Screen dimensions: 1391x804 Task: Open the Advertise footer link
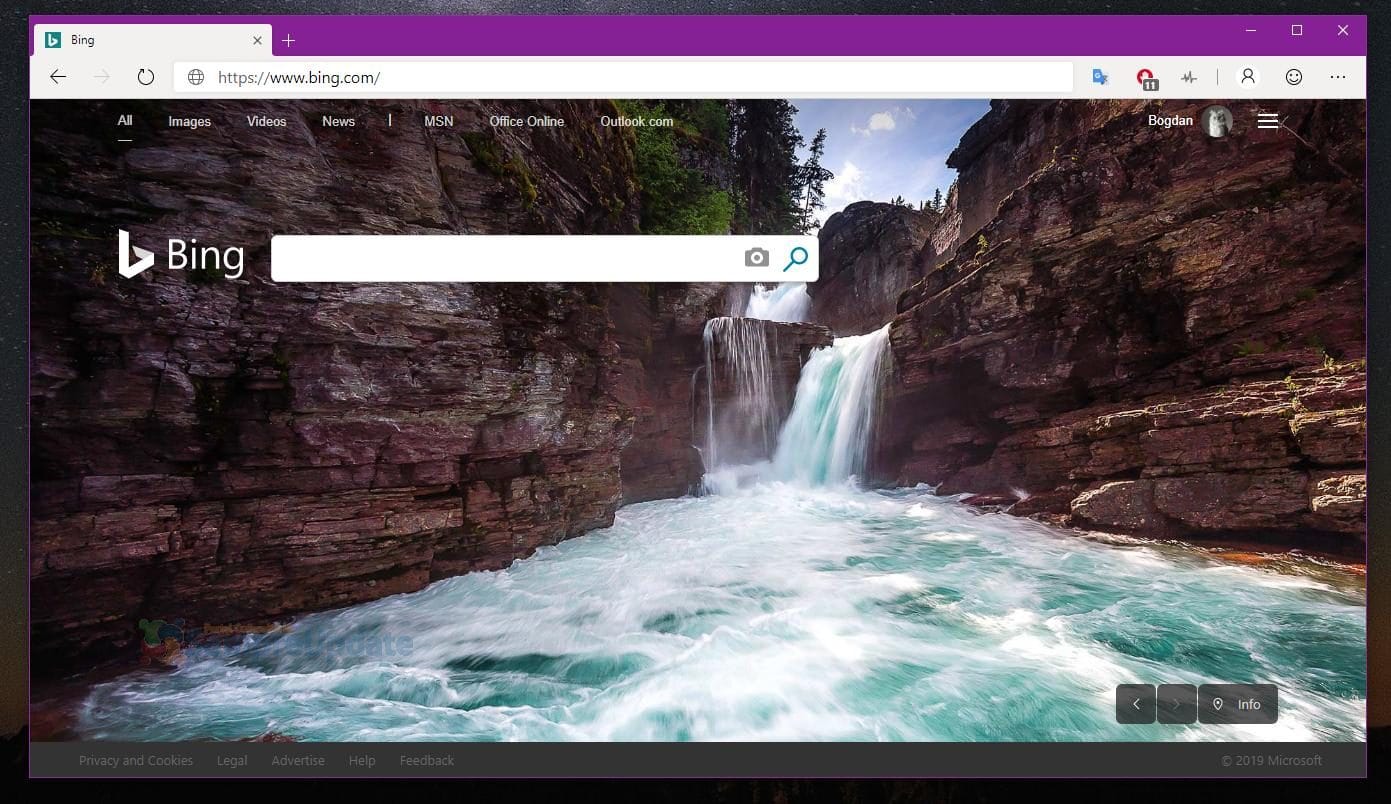[298, 760]
